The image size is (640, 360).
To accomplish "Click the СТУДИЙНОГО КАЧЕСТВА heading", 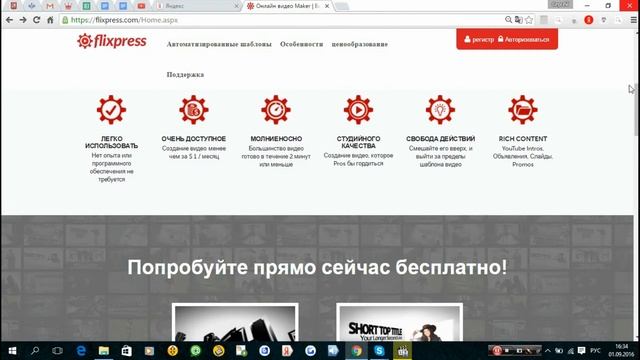I will (x=358, y=142).
